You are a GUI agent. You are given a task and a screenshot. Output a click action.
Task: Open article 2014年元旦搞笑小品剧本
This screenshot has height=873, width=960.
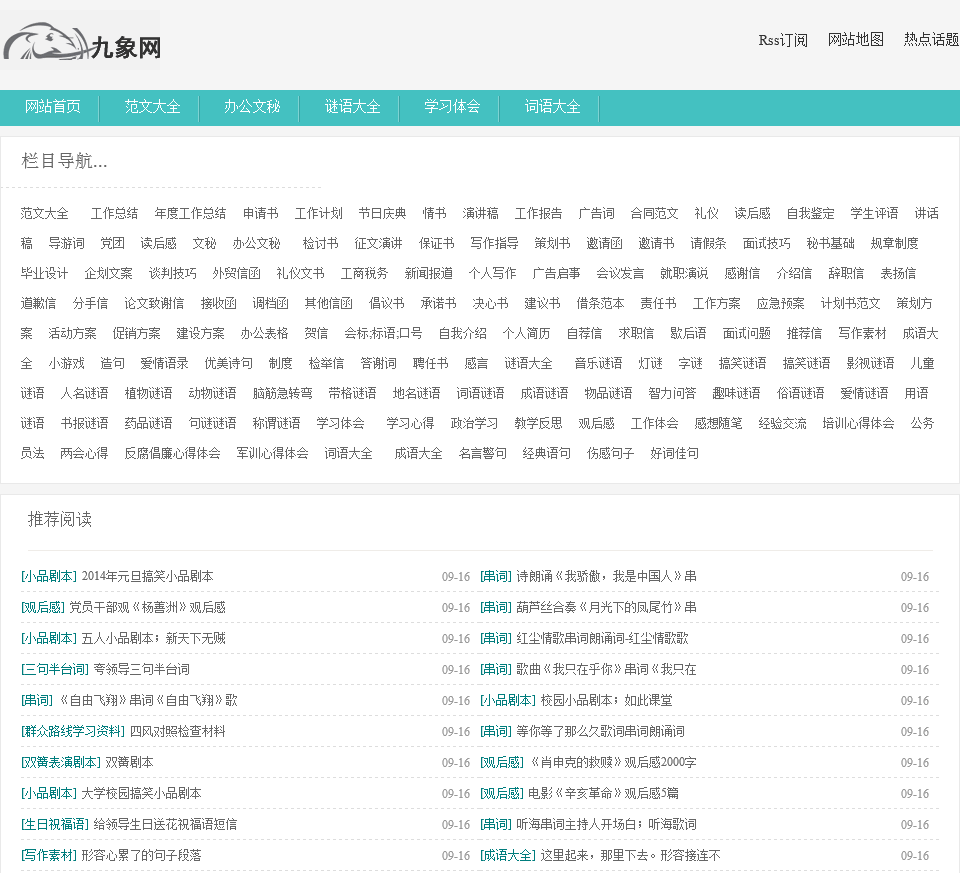coord(148,576)
